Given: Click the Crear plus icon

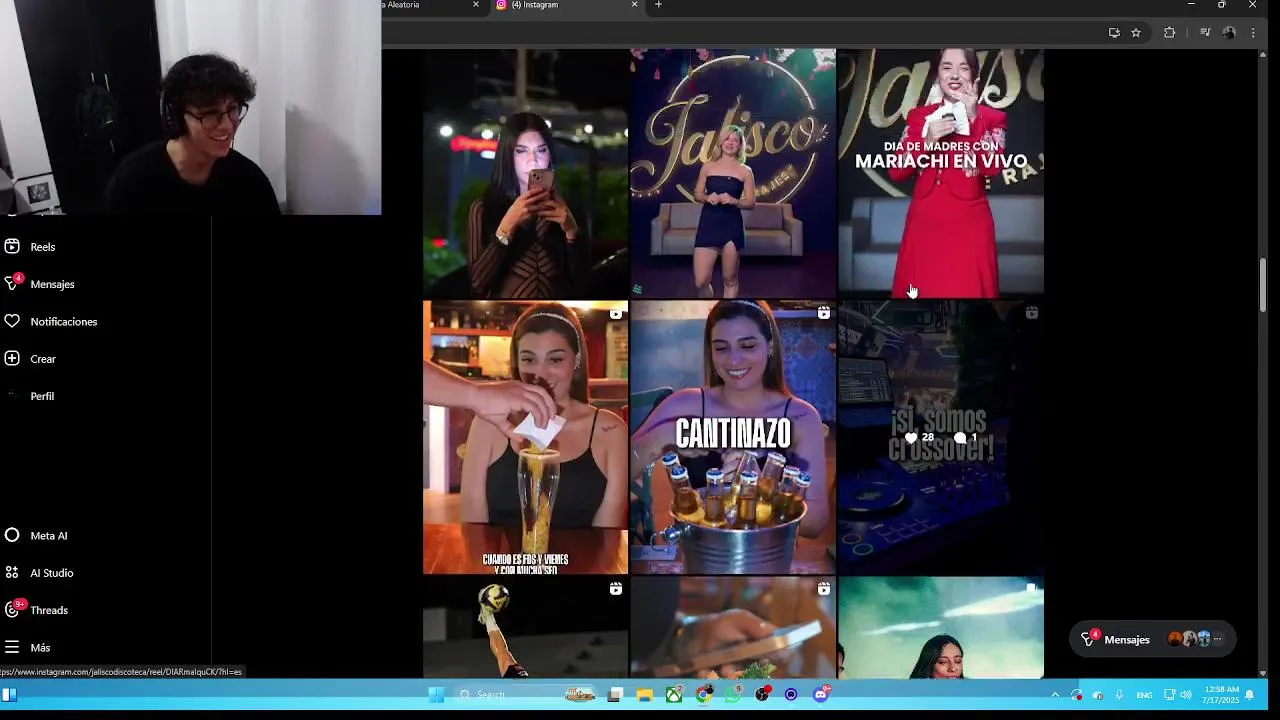Looking at the screenshot, I should click(12, 358).
